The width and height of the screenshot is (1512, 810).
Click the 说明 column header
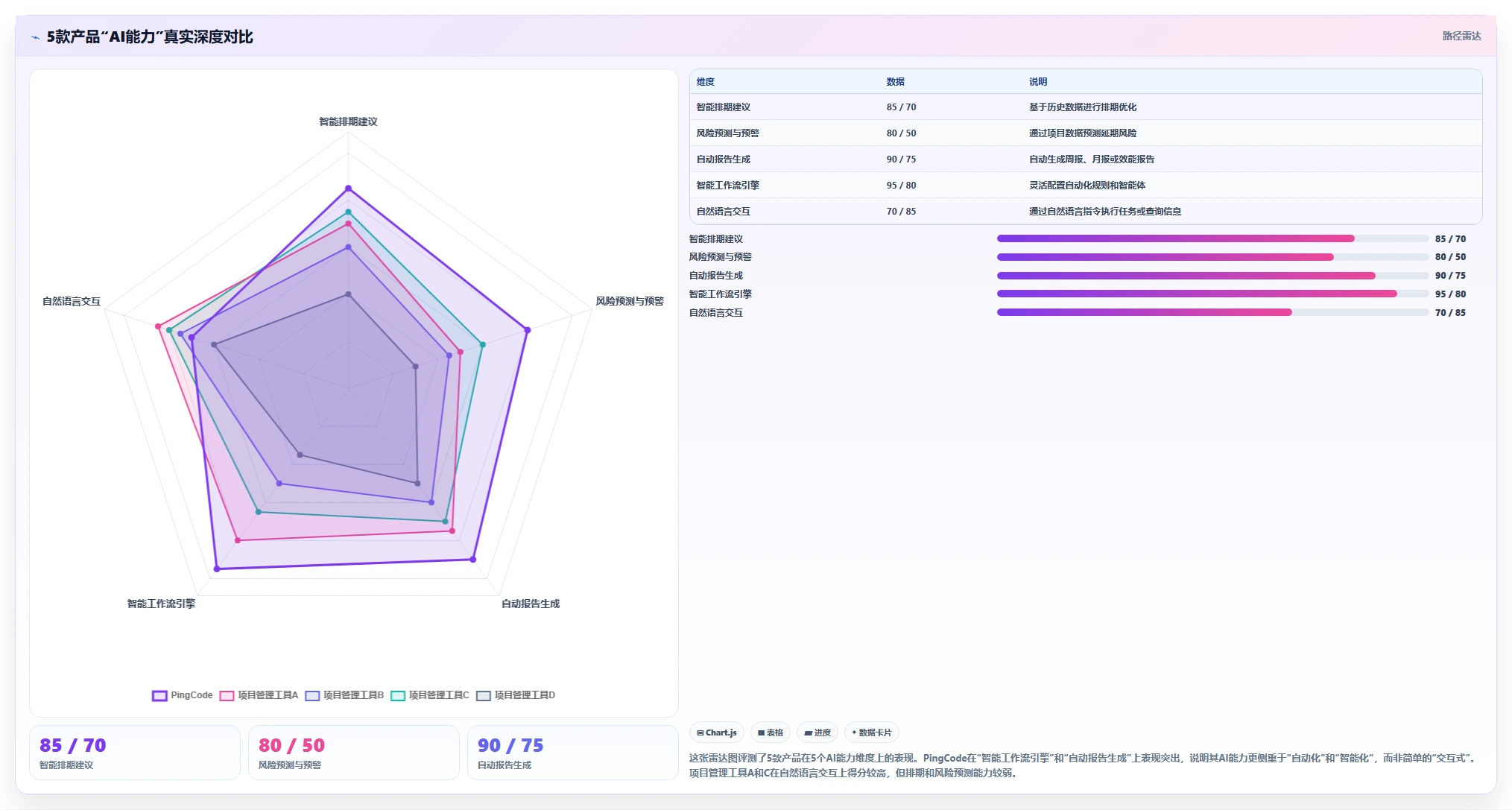point(1038,82)
